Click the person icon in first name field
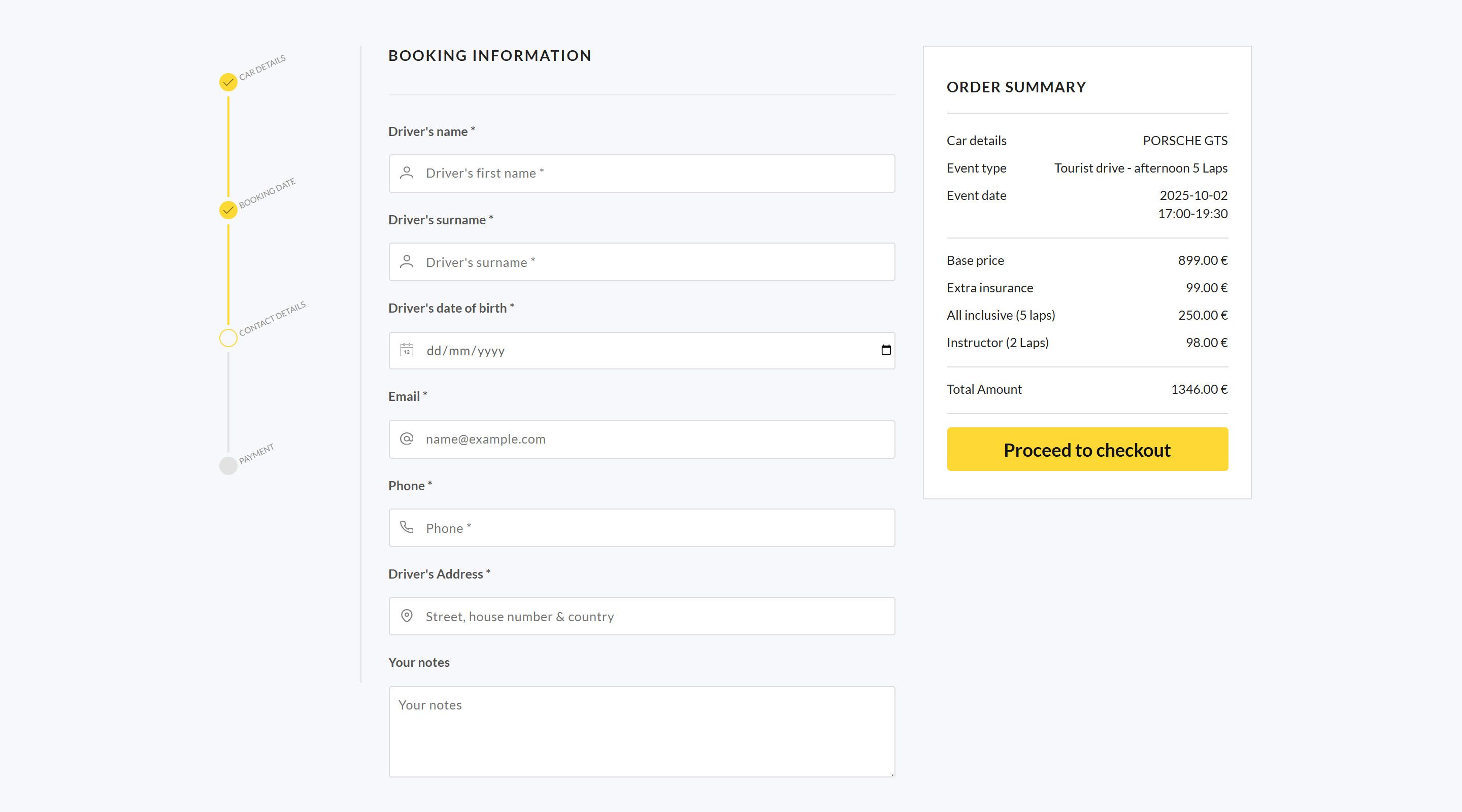This screenshot has height=812, width=1462. 406,173
